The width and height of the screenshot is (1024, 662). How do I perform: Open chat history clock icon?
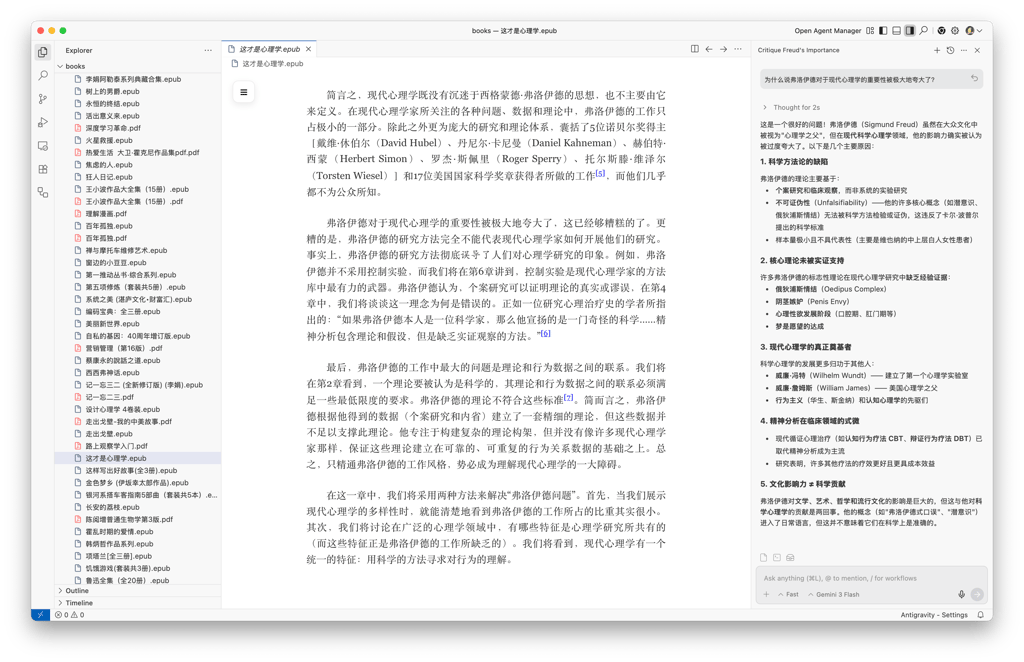pos(950,50)
